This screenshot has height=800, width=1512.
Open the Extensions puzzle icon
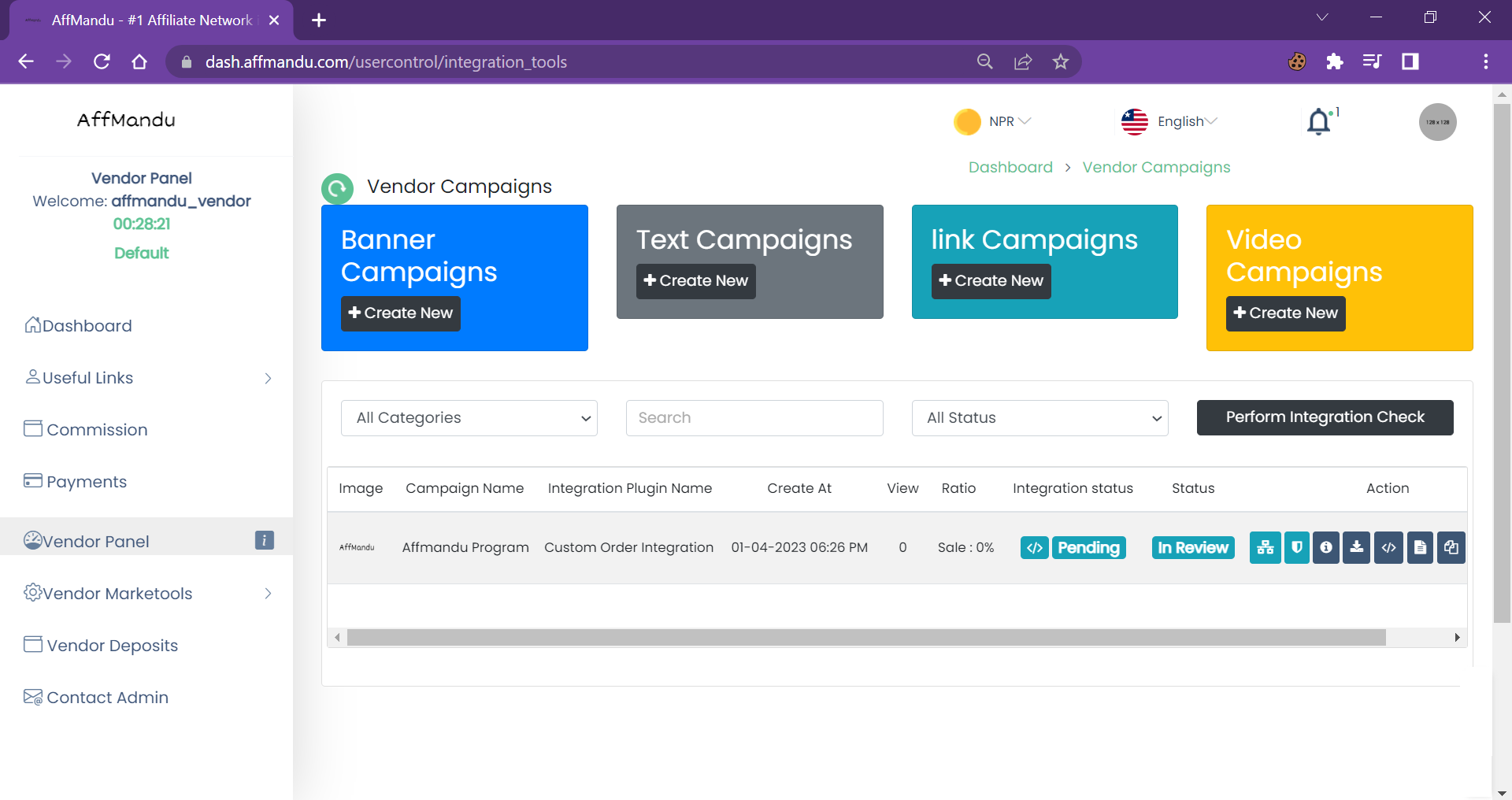point(1334,61)
